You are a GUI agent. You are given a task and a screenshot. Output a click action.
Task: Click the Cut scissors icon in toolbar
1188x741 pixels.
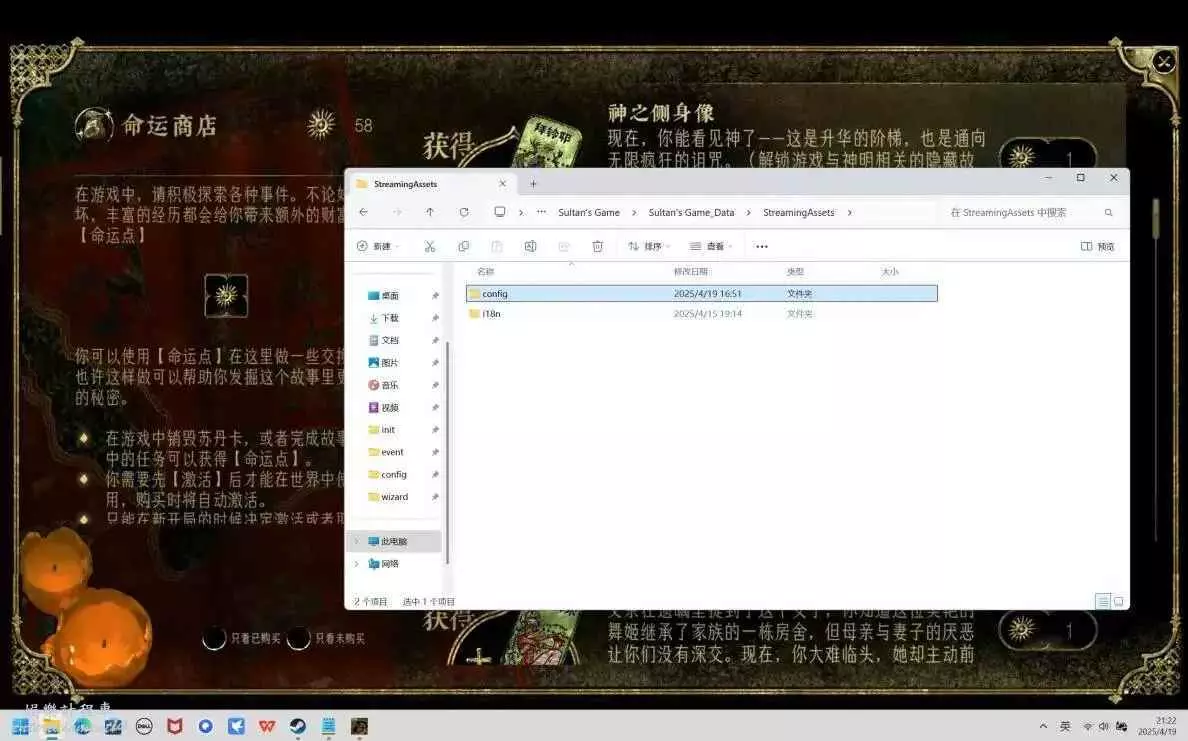click(429, 246)
